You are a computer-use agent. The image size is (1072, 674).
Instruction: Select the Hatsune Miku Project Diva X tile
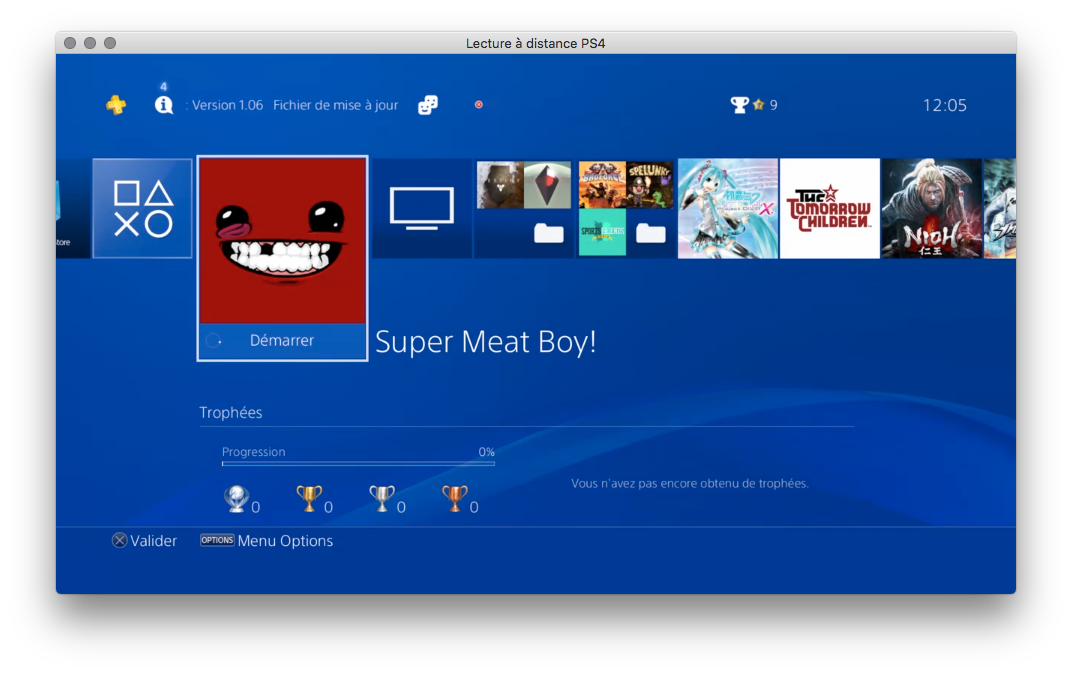[727, 208]
